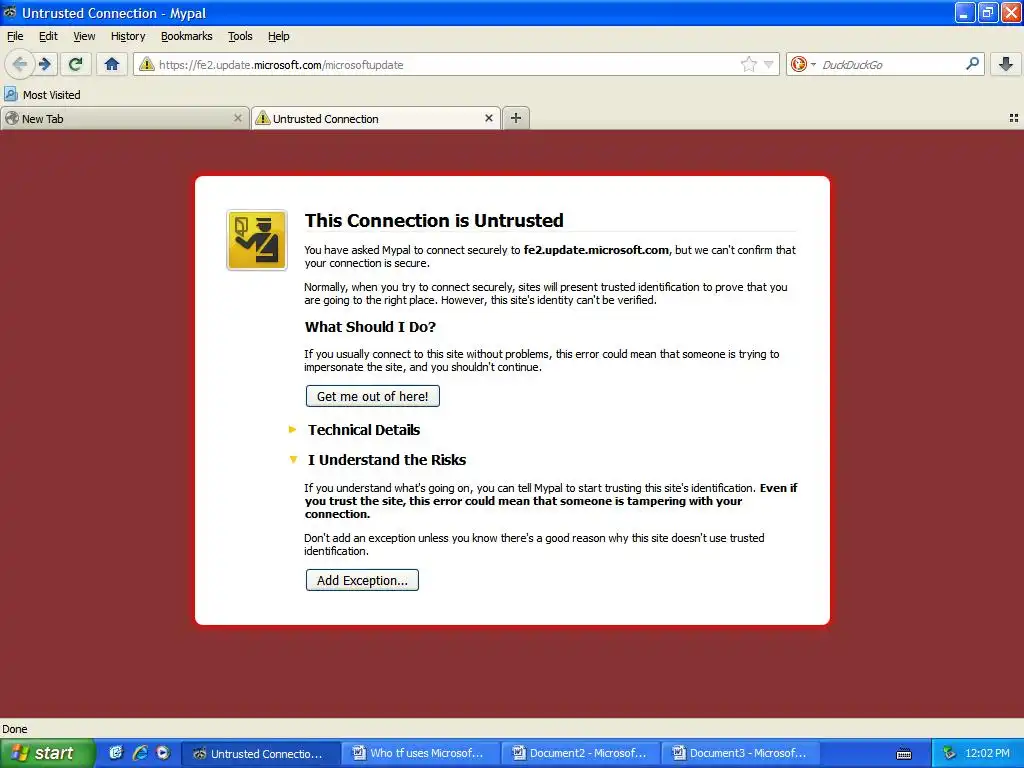Click the 'Done' status bar text
1024x768 pixels.
[15, 729]
